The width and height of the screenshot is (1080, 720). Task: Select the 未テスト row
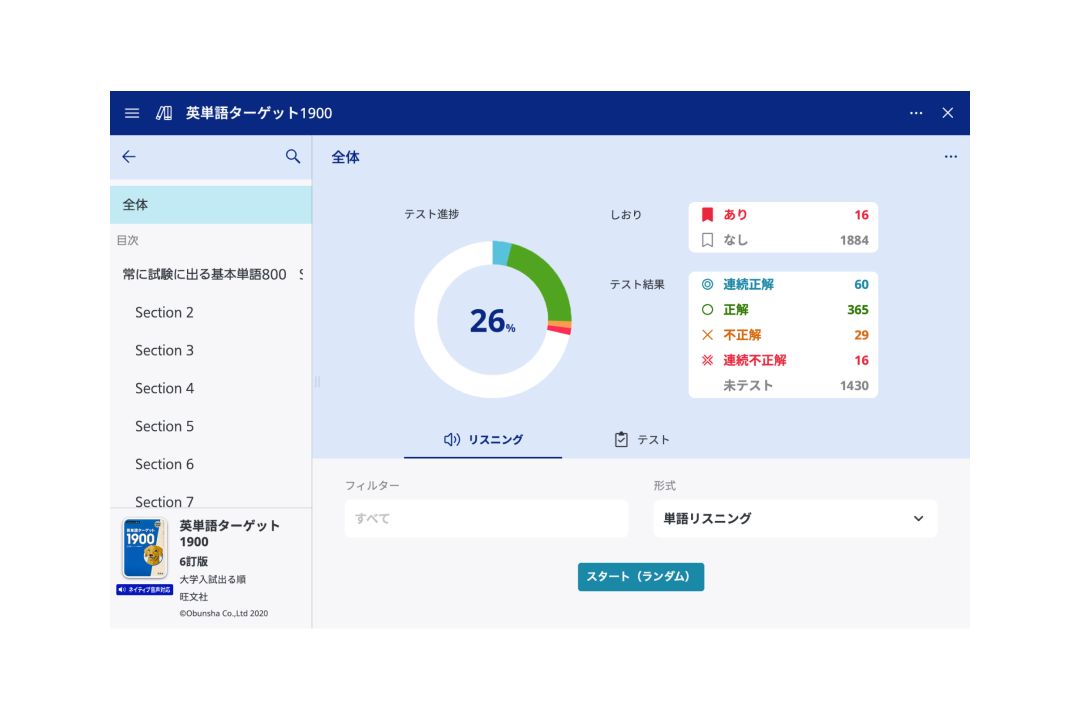pos(783,386)
